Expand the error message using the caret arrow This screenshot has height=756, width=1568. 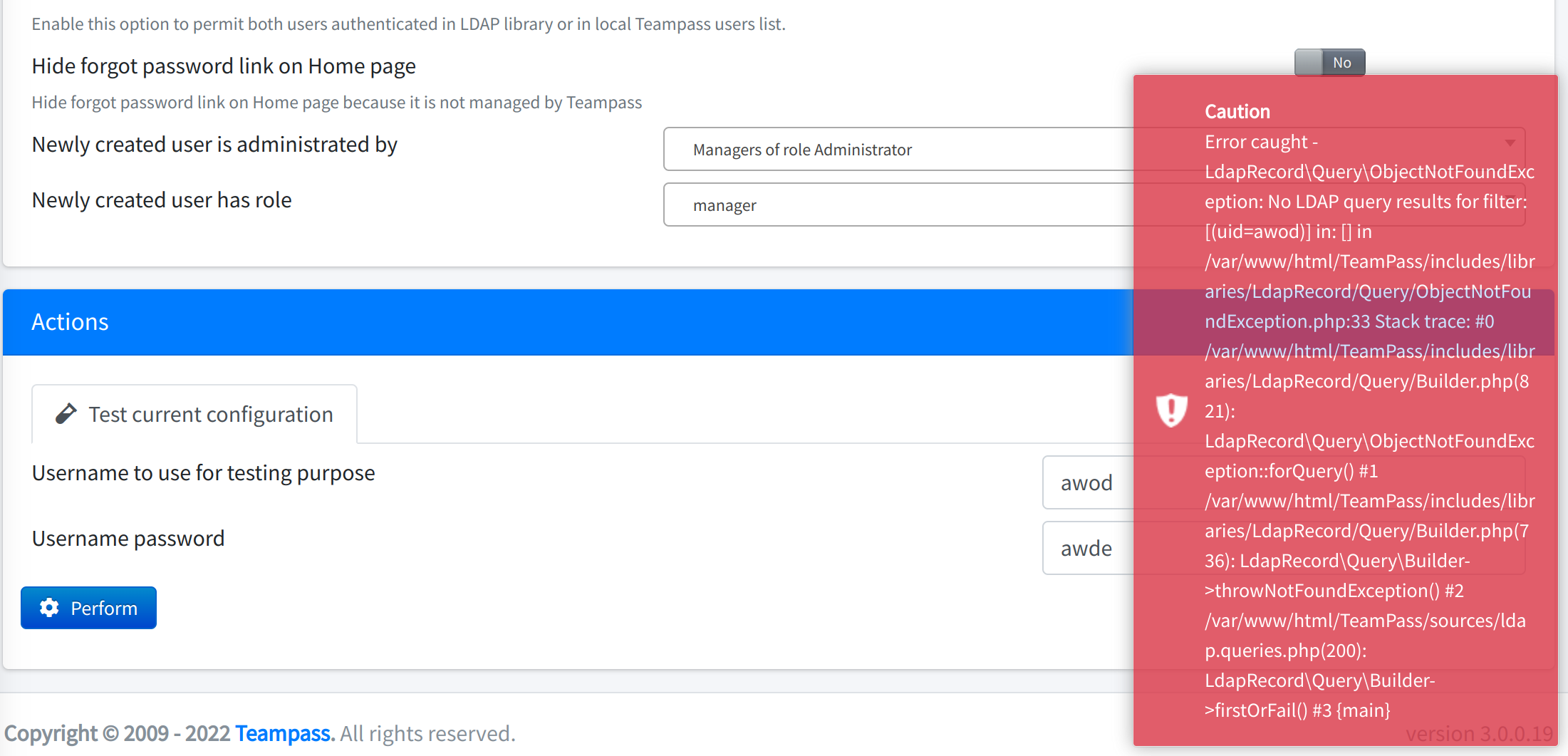[x=1512, y=143]
